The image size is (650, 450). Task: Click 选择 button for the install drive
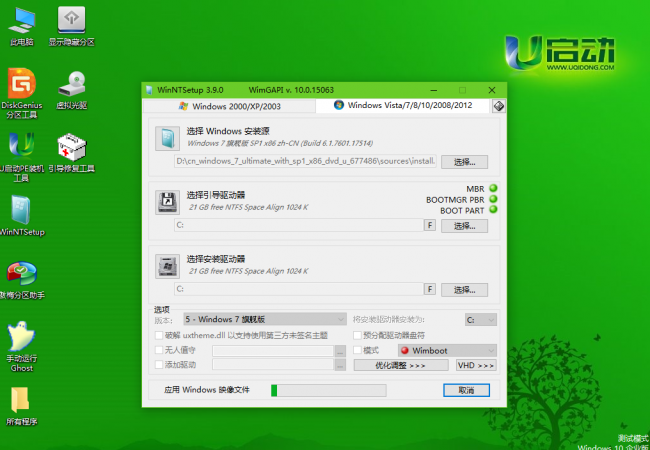pos(464,290)
